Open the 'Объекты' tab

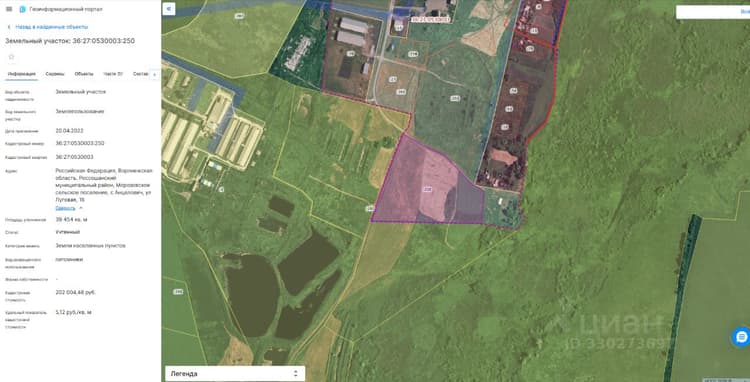84,74
